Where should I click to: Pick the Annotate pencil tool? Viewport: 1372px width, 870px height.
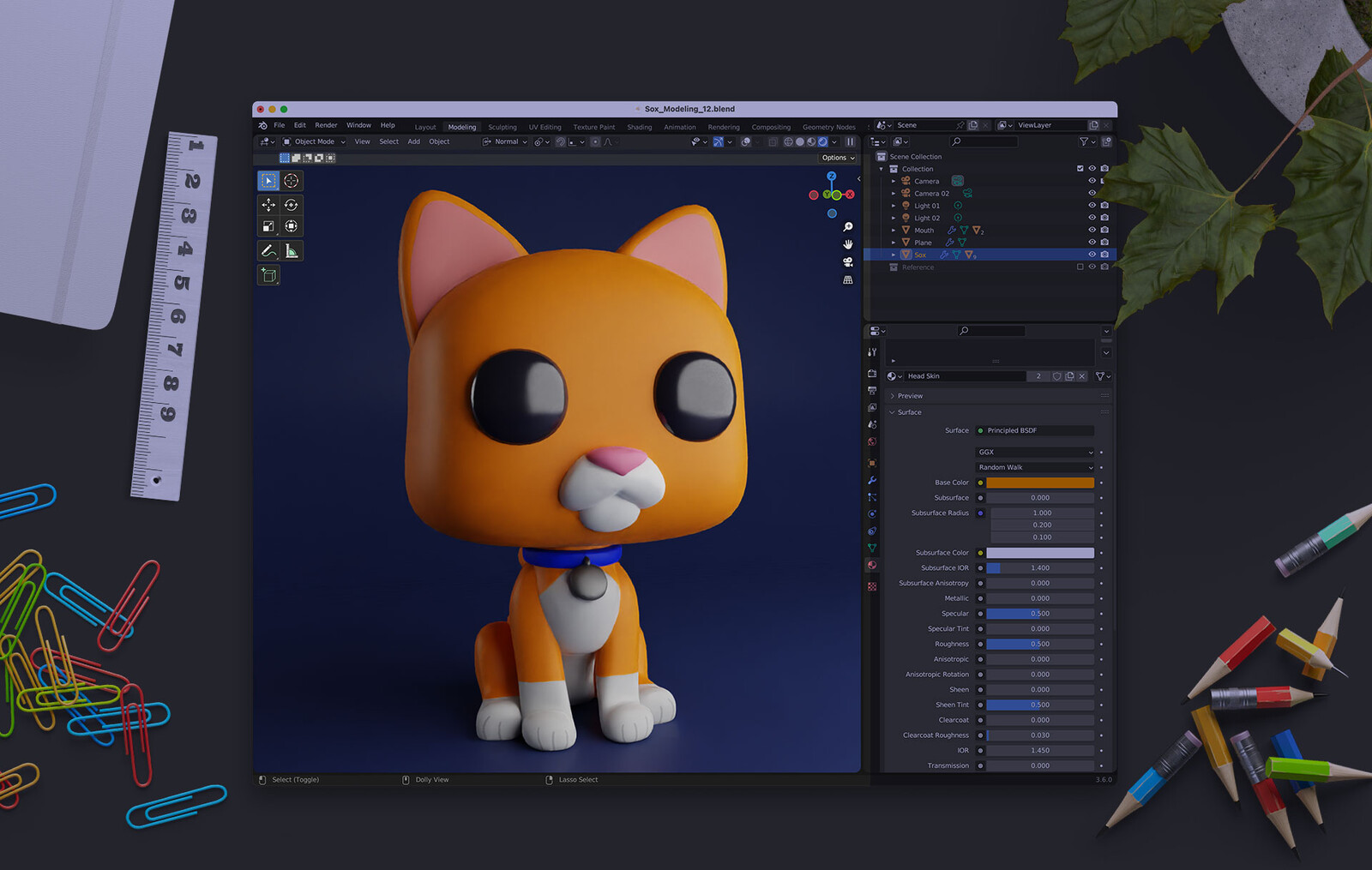(x=268, y=250)
